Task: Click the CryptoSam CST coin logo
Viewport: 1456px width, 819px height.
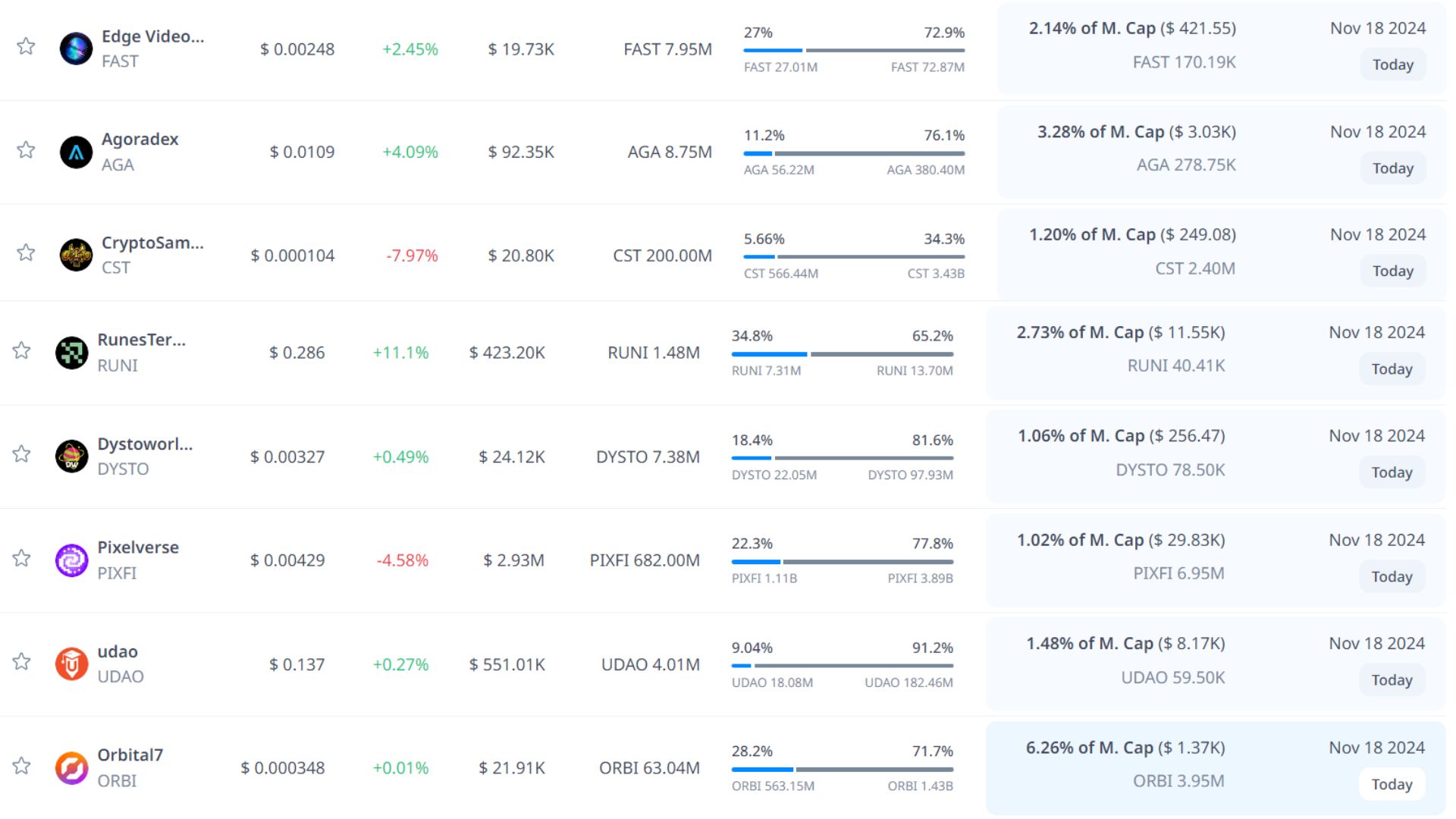Action: (x=76, y=255)
